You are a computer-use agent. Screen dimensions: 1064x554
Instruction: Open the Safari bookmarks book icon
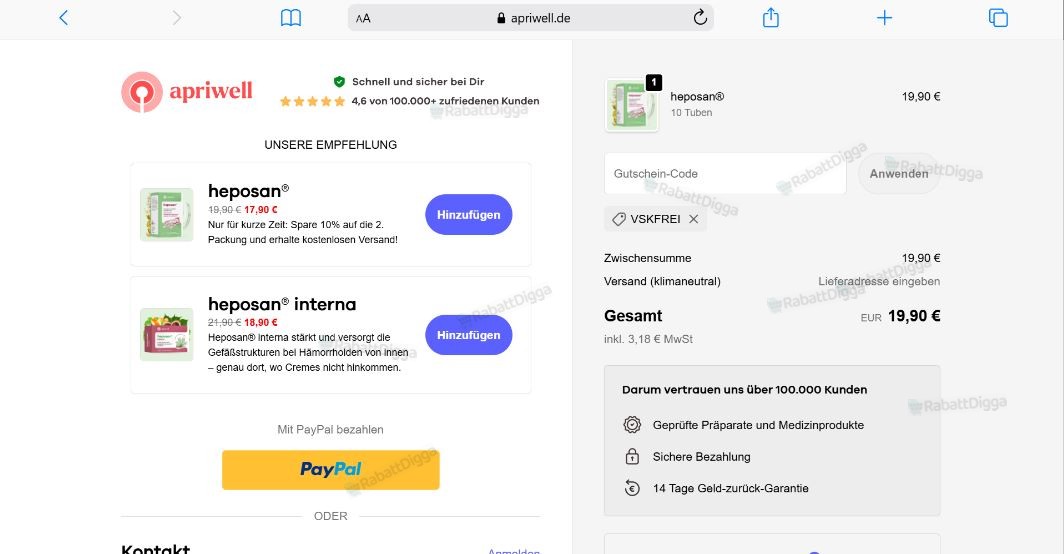click(x=290, y=18)
